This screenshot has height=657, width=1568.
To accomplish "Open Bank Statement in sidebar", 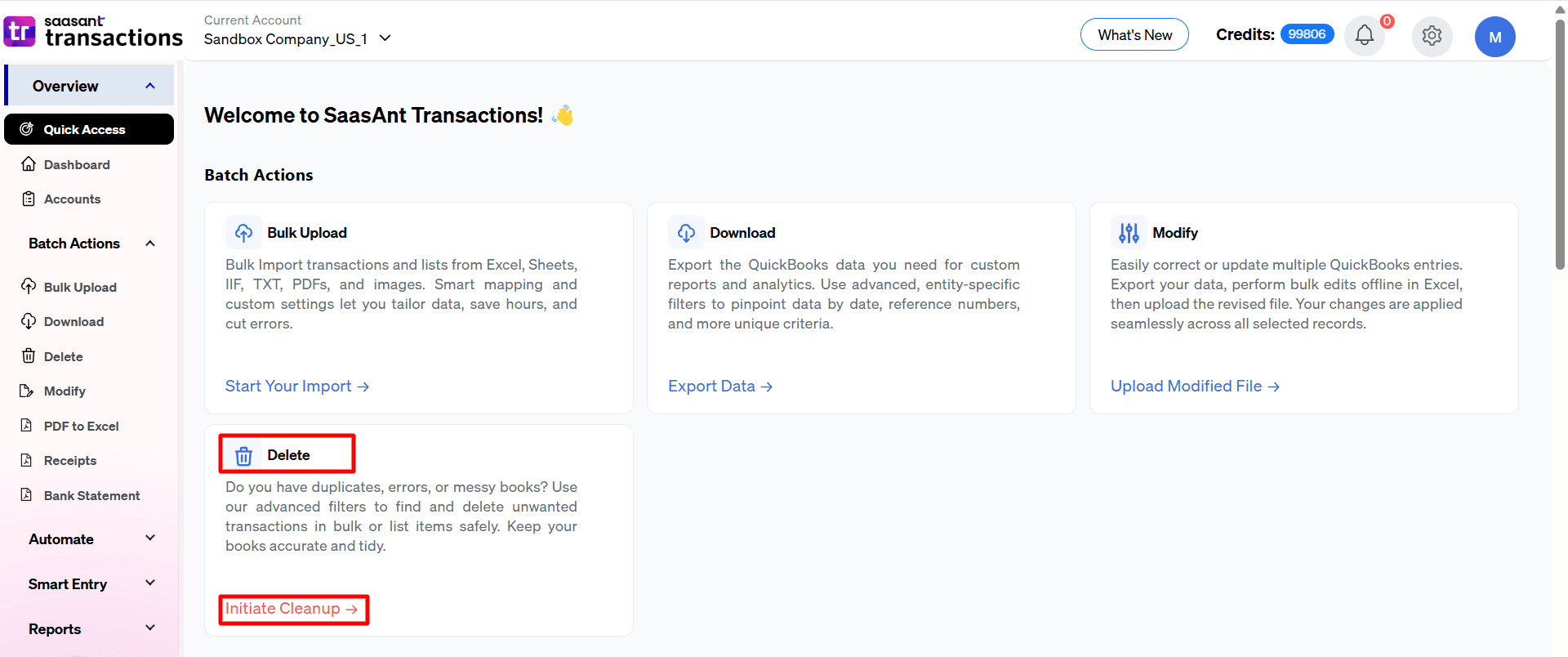I will coord(91,495).
